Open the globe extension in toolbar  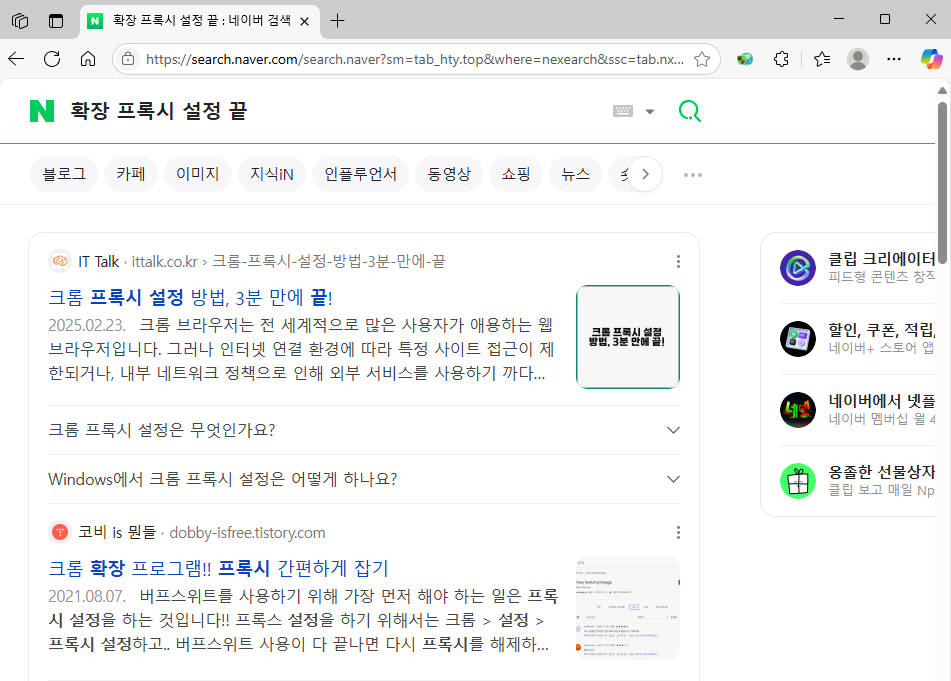click(745, 59)
